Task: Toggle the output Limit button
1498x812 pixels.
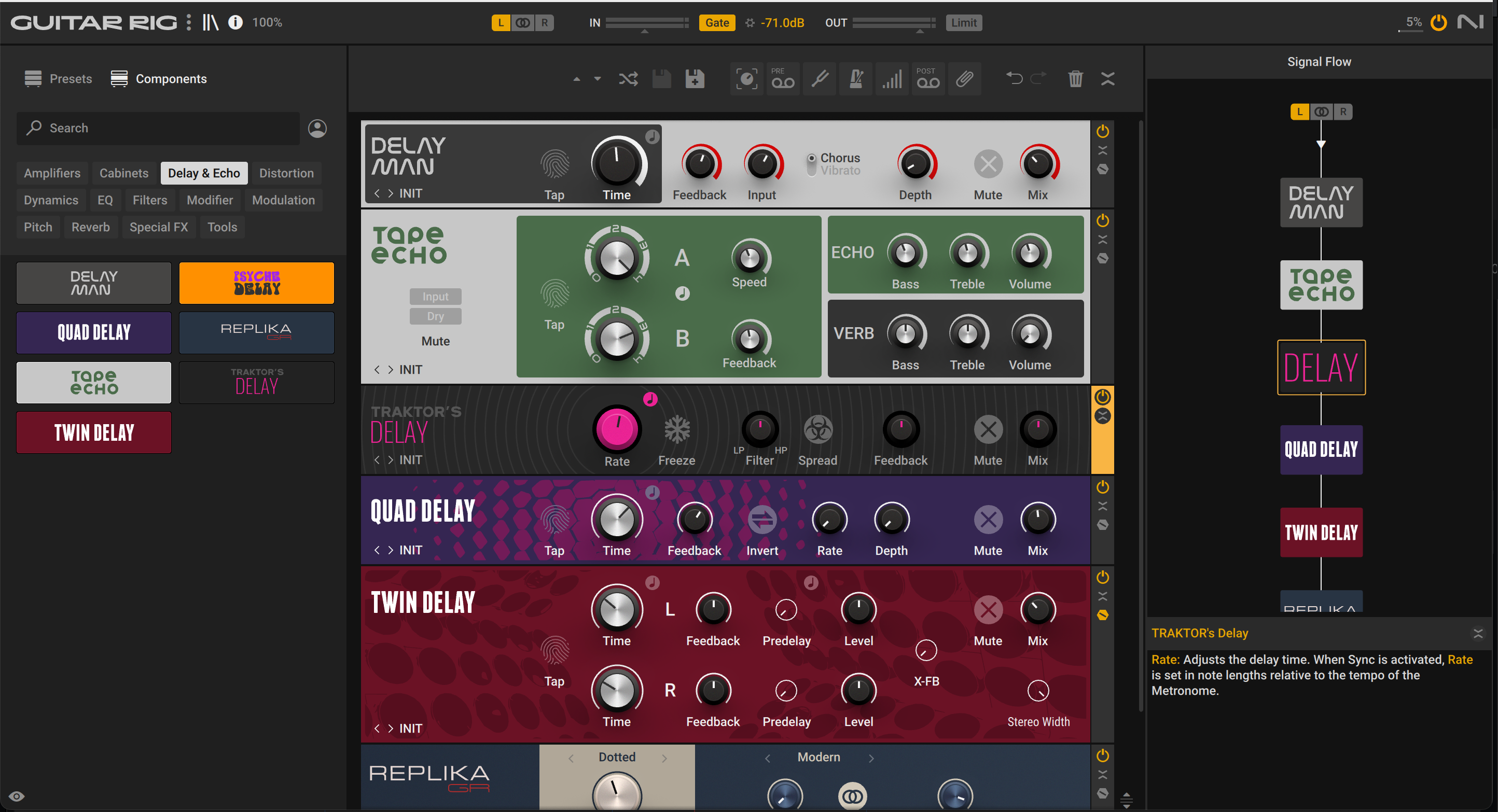Action: pyautogui.click(x=964, y=22)
